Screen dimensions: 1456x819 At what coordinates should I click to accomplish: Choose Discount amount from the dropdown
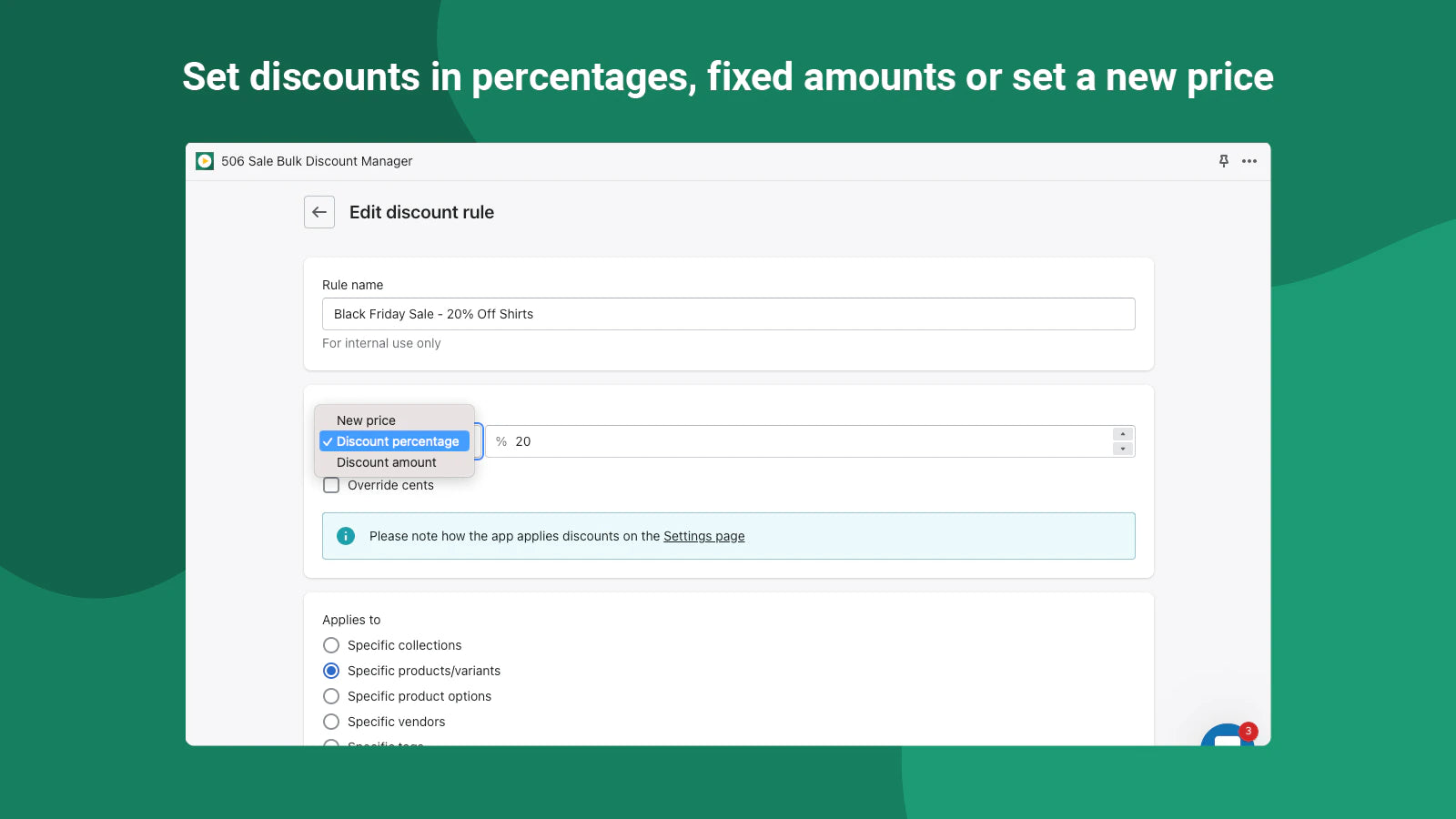[386, 462]
